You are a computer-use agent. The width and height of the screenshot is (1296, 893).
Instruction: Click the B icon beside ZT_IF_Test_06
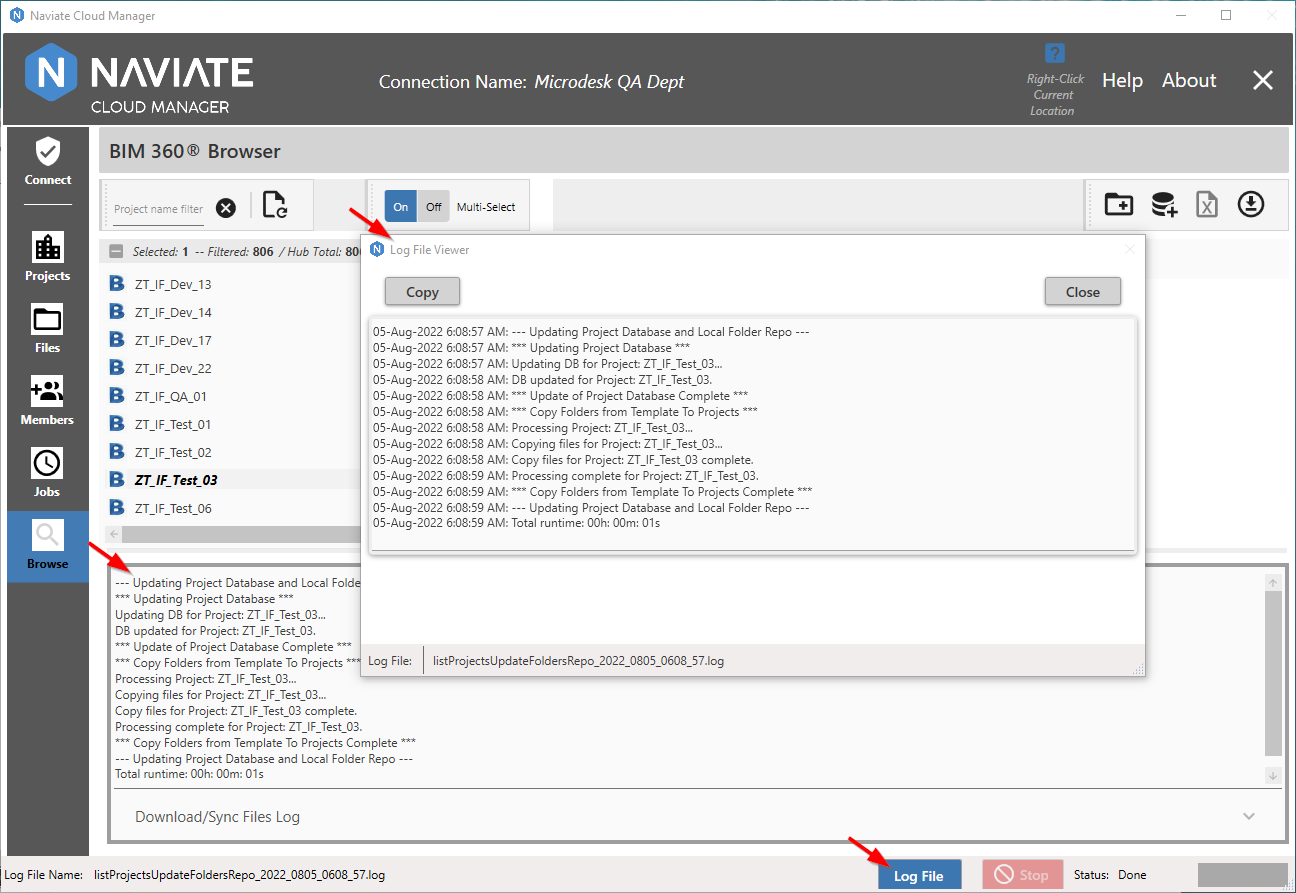click(116, 508)
